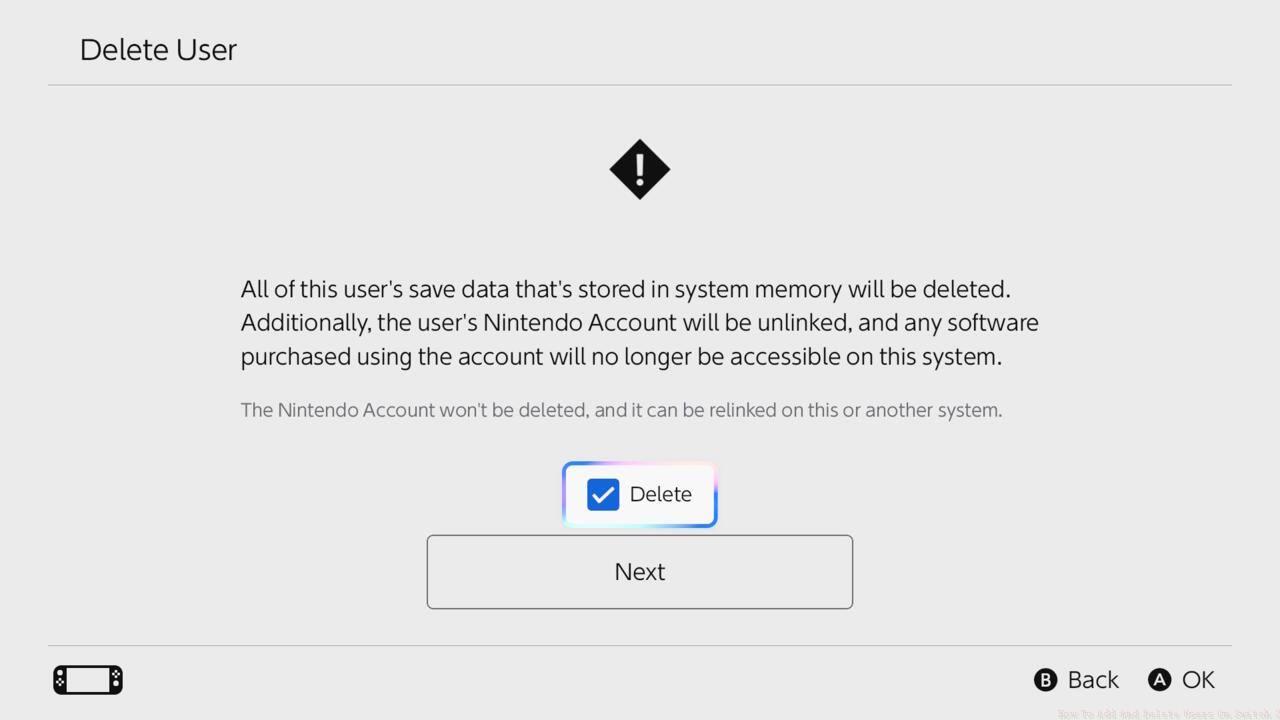Viewport: 1280px width, 720px height.
Task: Click the Delete User title heading
Action: (158, 49)
